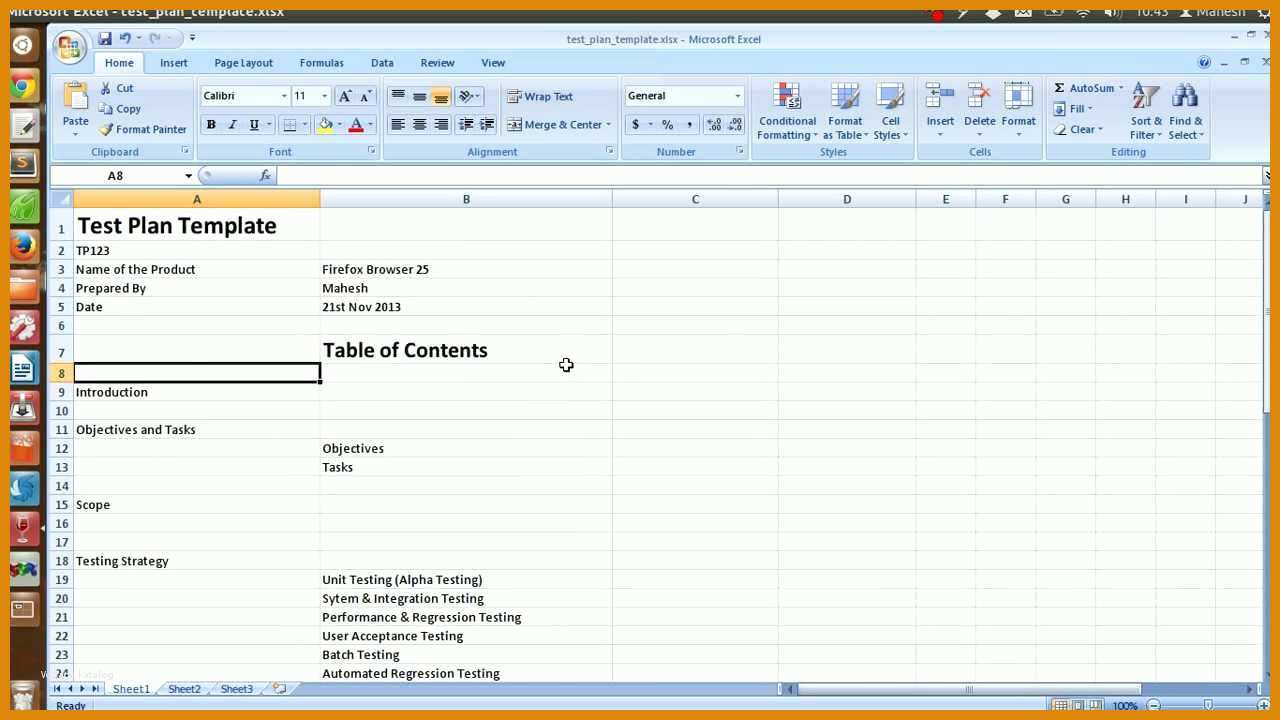Expand the General number format dropdown
The width and height of the screenshot is (1280, 720).
click(x=738, y=96)
